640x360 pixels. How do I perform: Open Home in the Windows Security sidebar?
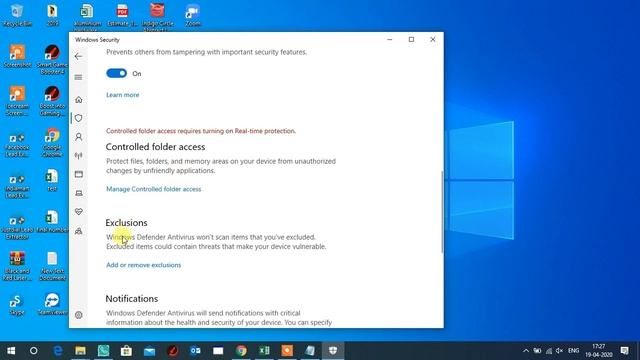point(78,100)
